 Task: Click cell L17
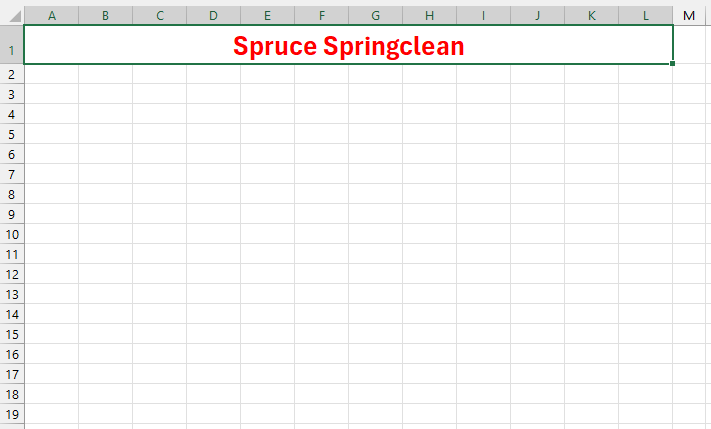pyautogui.click(x=645, y=374)
